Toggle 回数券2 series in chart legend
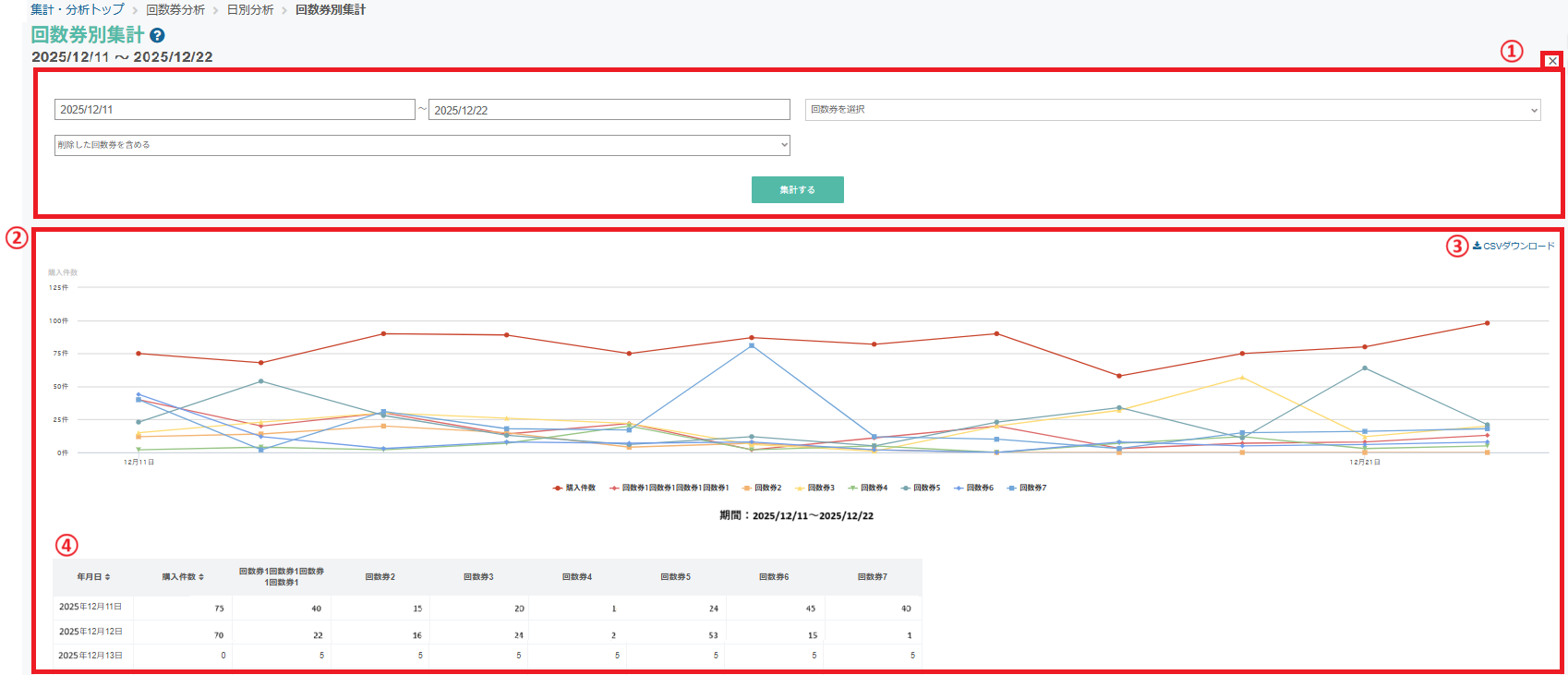Image resolution: width=1568 pixels, height=675 pixels. [x=762, y=488]
